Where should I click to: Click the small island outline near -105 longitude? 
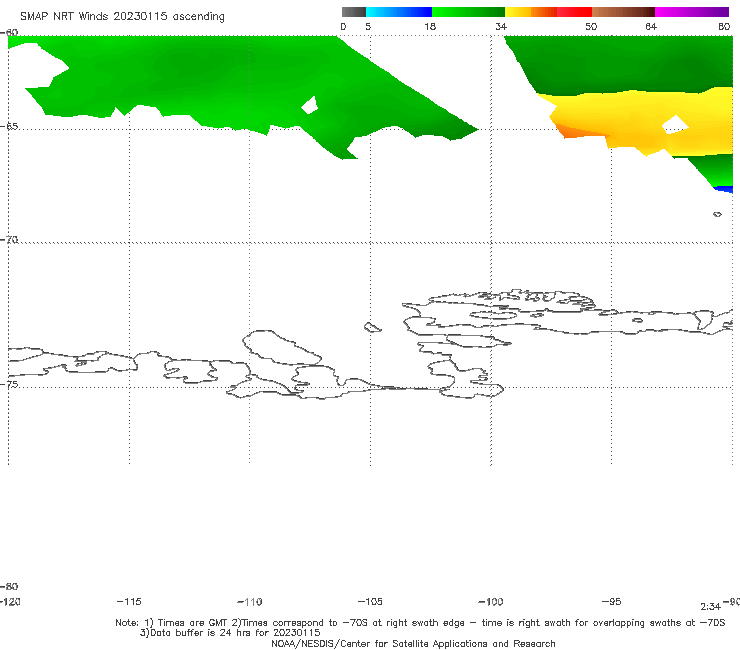click(372, 327)
